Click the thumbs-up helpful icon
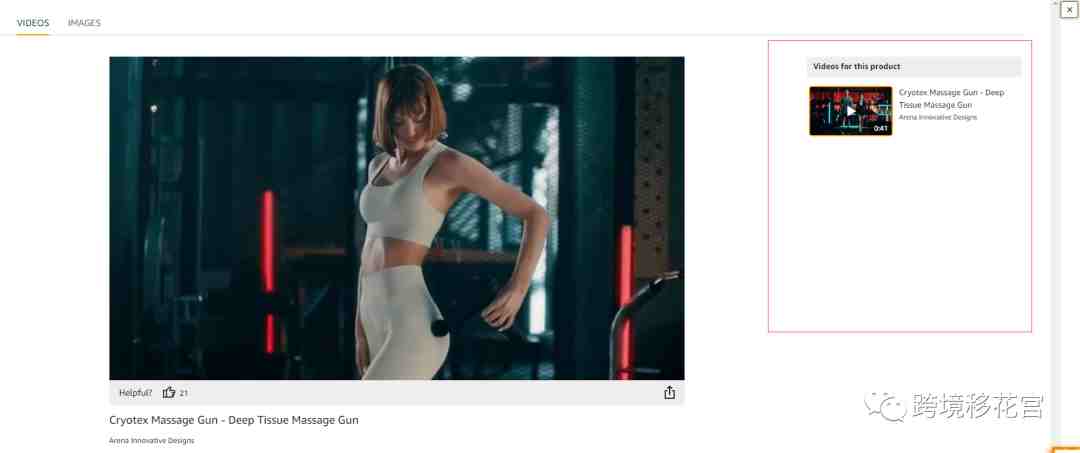This screenshot has width=1080, height=453. pos(169,392)
